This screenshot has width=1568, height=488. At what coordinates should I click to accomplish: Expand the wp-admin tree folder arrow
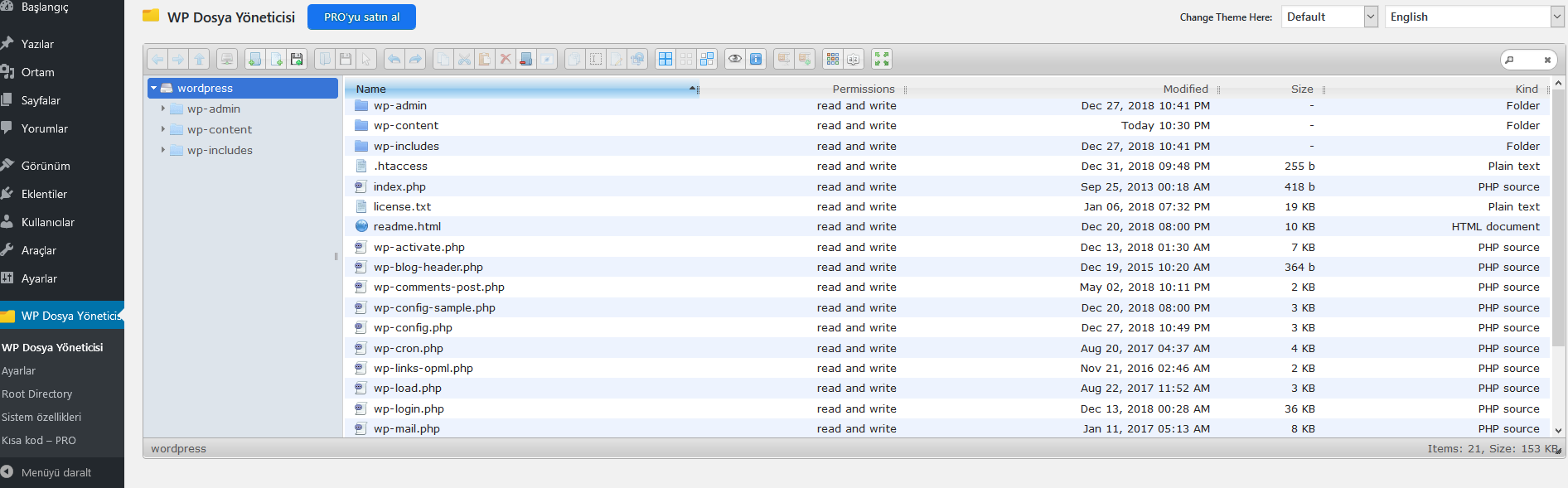(x=163, y=109)
